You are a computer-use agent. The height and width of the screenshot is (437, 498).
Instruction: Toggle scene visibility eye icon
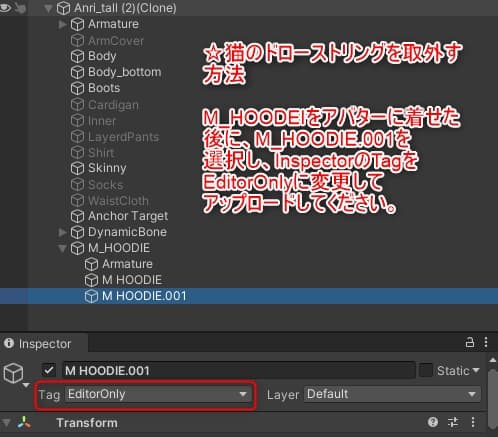[x=5, y=7]
